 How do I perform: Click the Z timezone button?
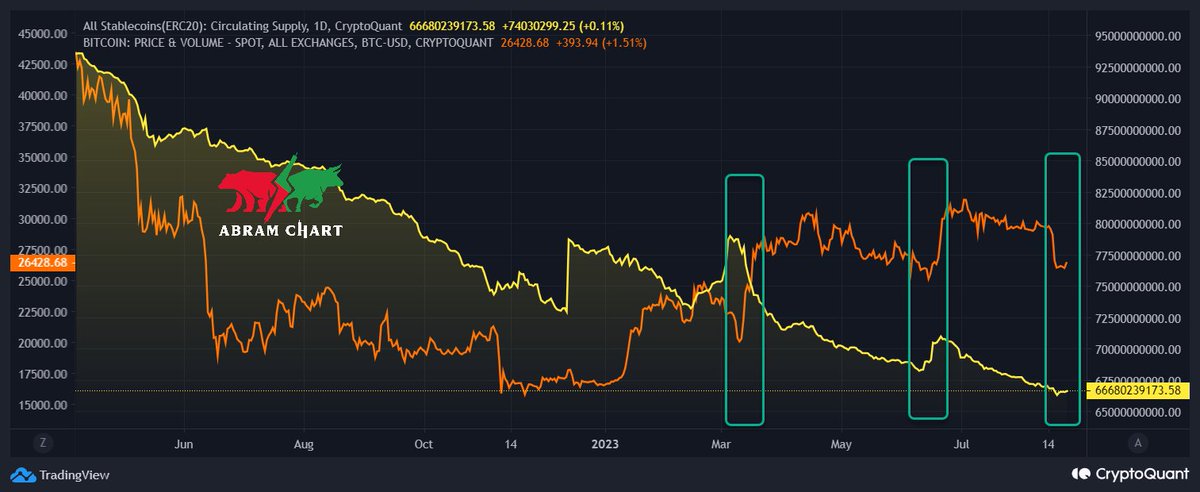click(x=45, y=441)
